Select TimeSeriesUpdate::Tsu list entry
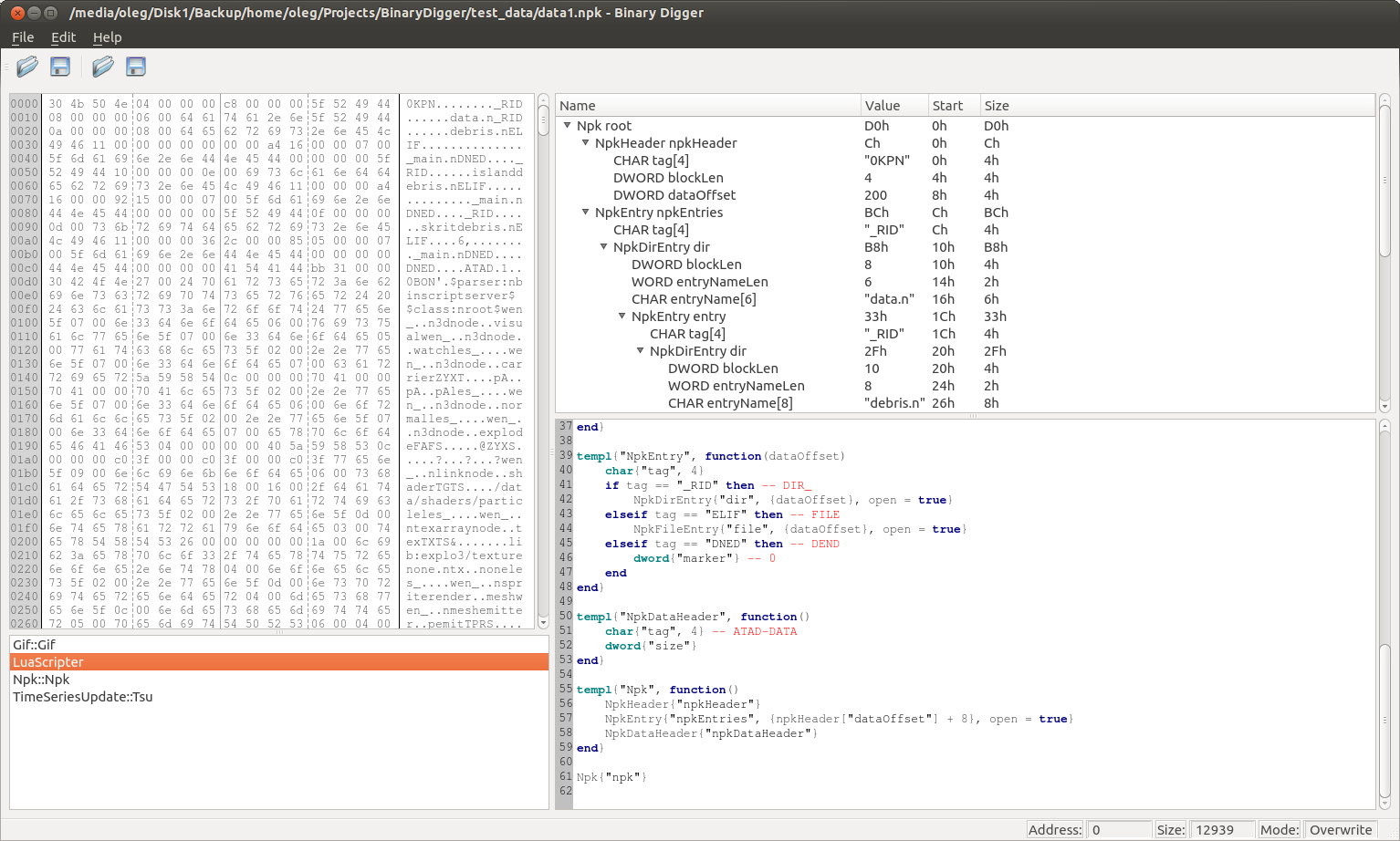The height and width of the screenshot is (841, 1400). [x=279, y=697]
